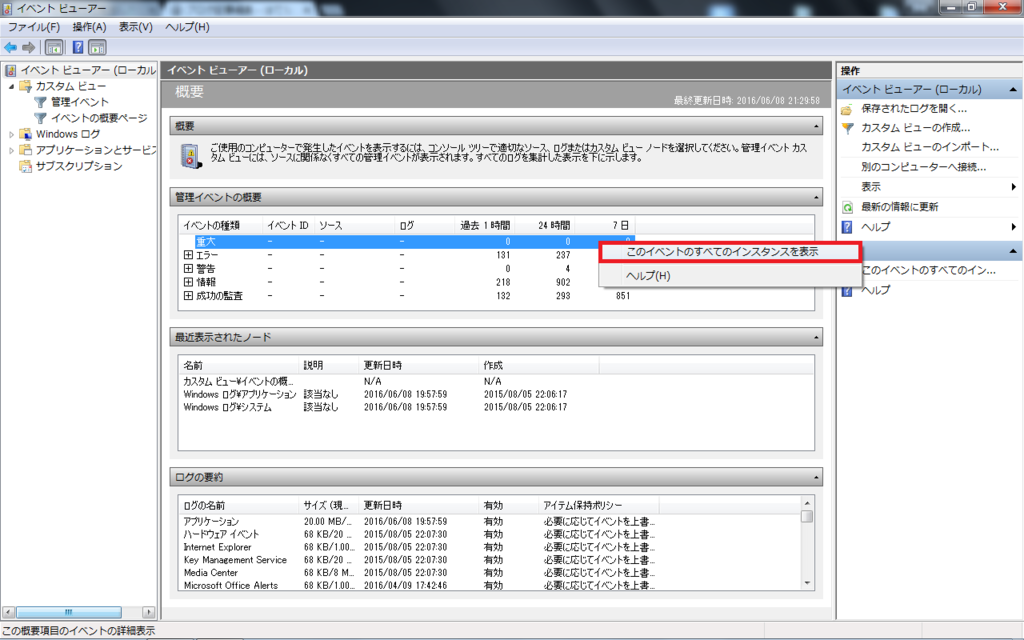Image resolution: width=1024 pixels, height=640 pixels.
Task: Select the Key Management Service log row
Action: (x=419, y=560)
